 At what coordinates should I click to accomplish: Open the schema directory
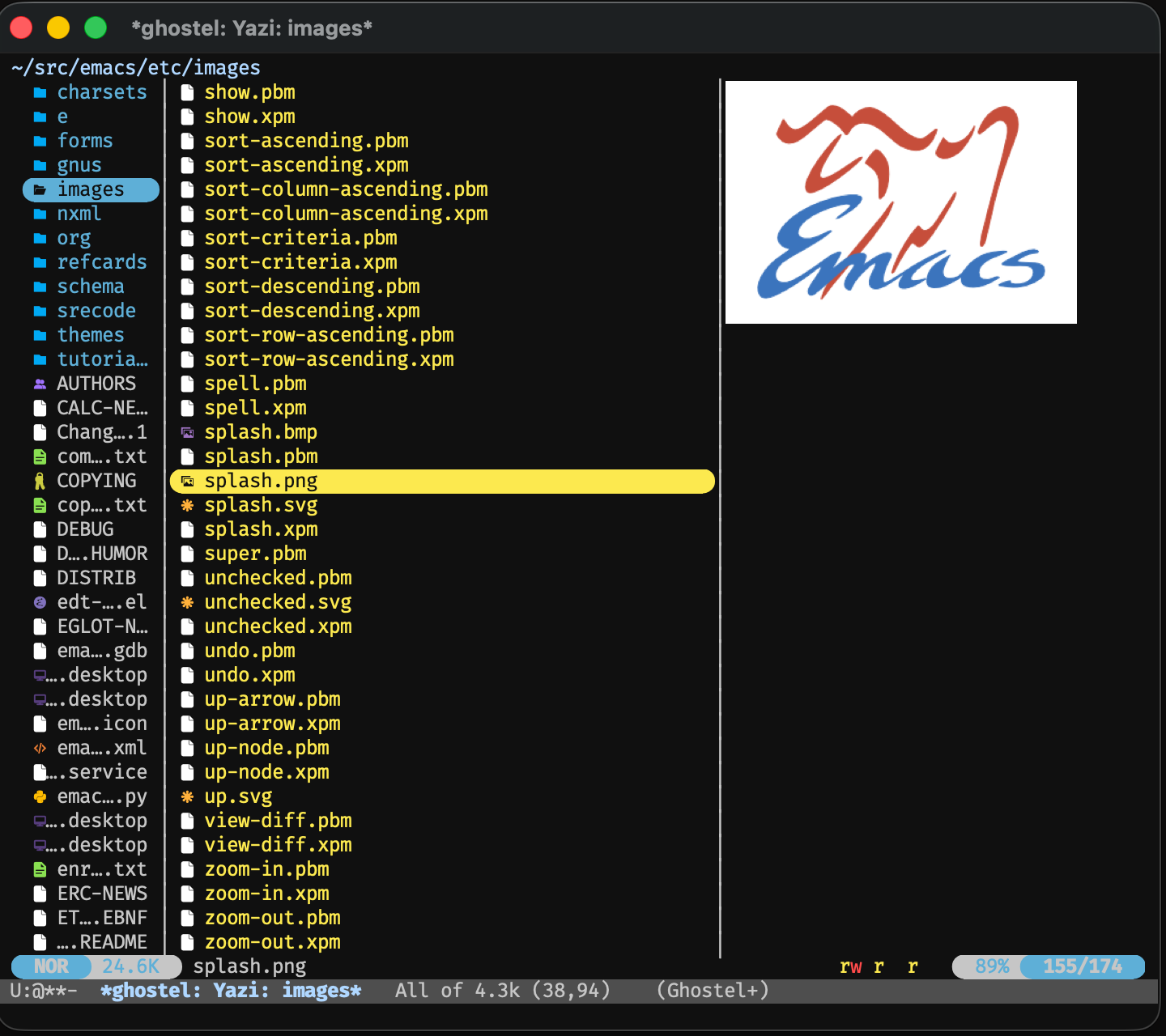91,287
